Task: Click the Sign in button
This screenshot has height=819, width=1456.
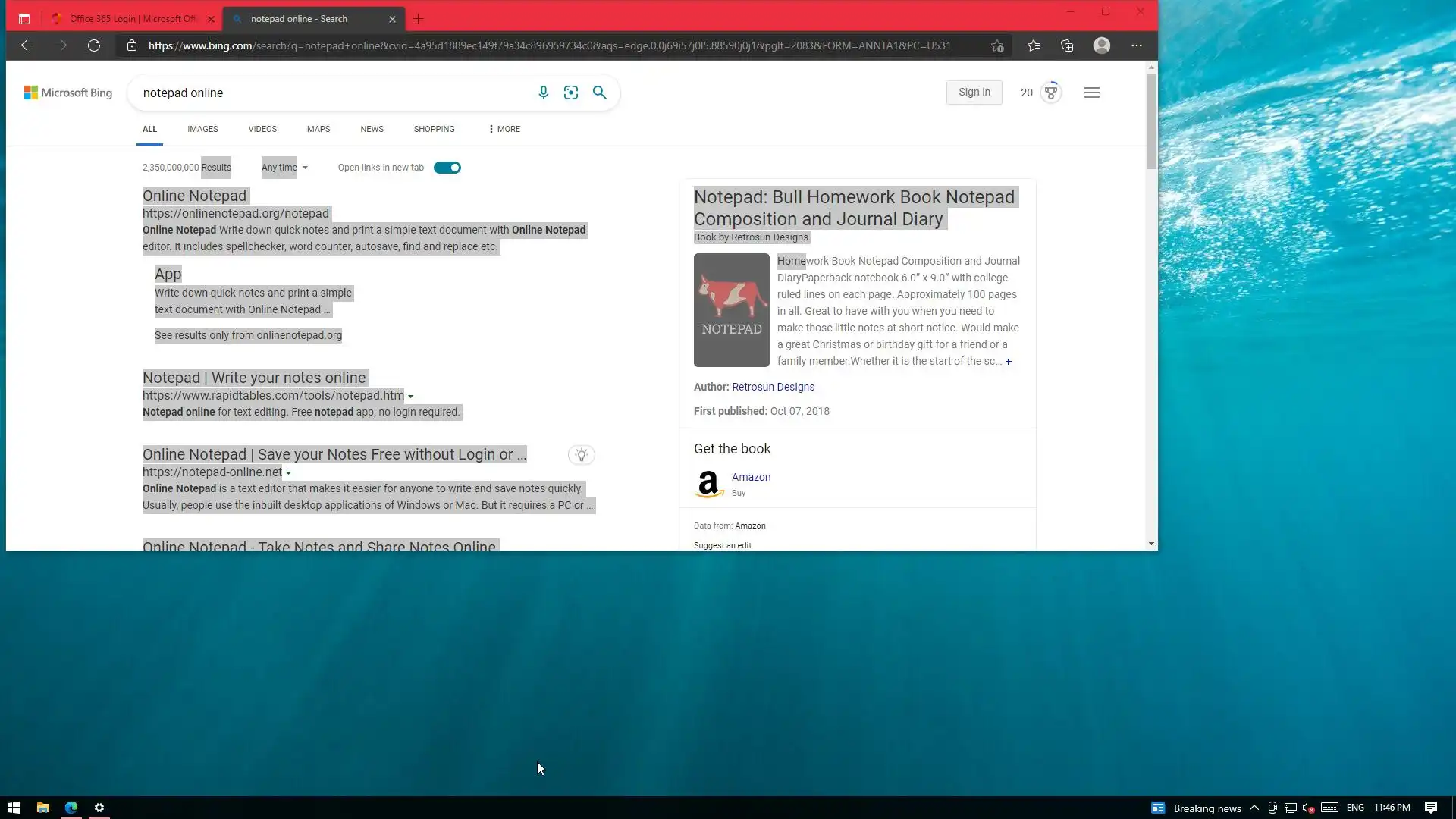Action: point(974,93)
